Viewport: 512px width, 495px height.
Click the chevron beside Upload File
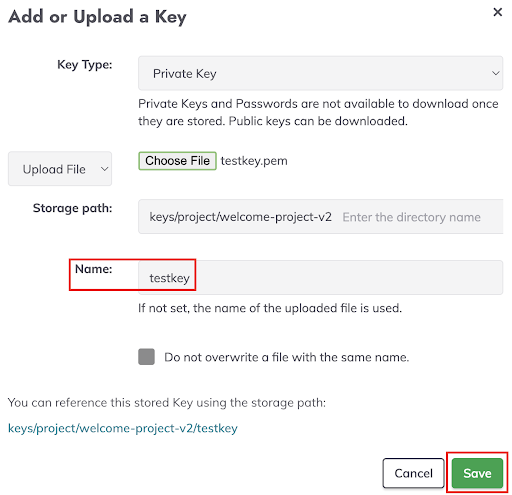(x=104, y=169)
